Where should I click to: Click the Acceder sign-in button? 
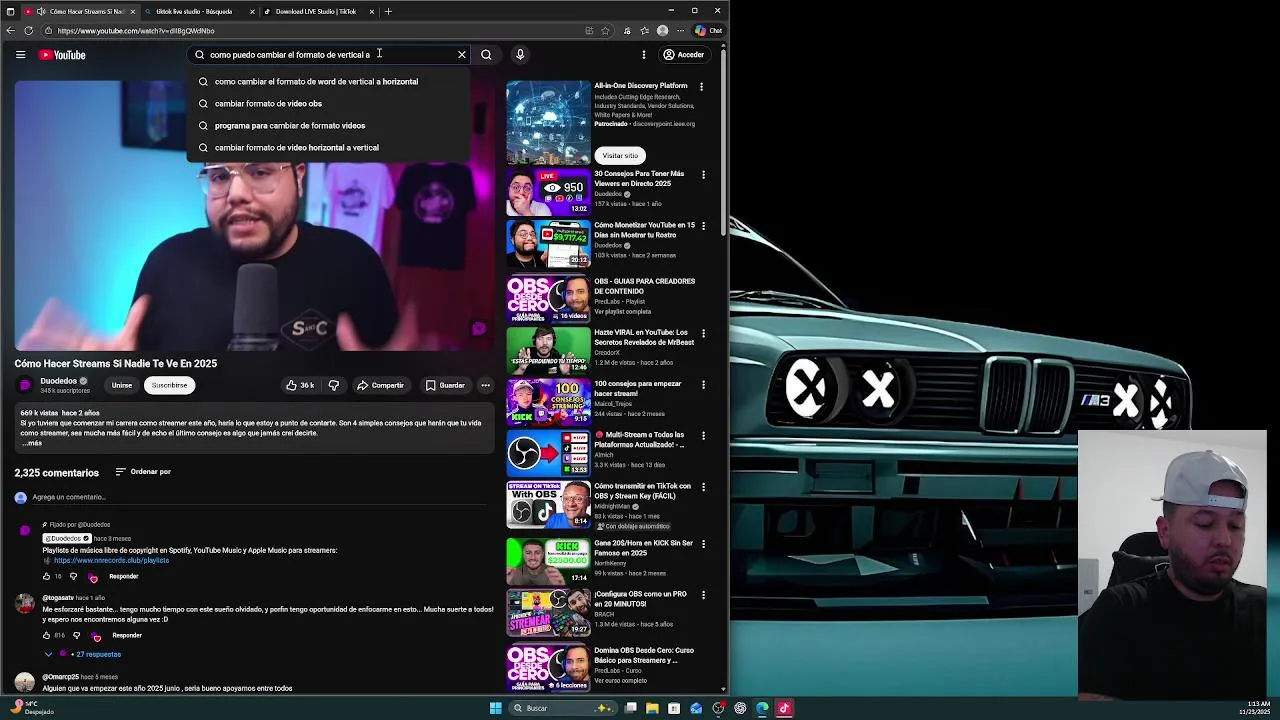click(684, 55)
